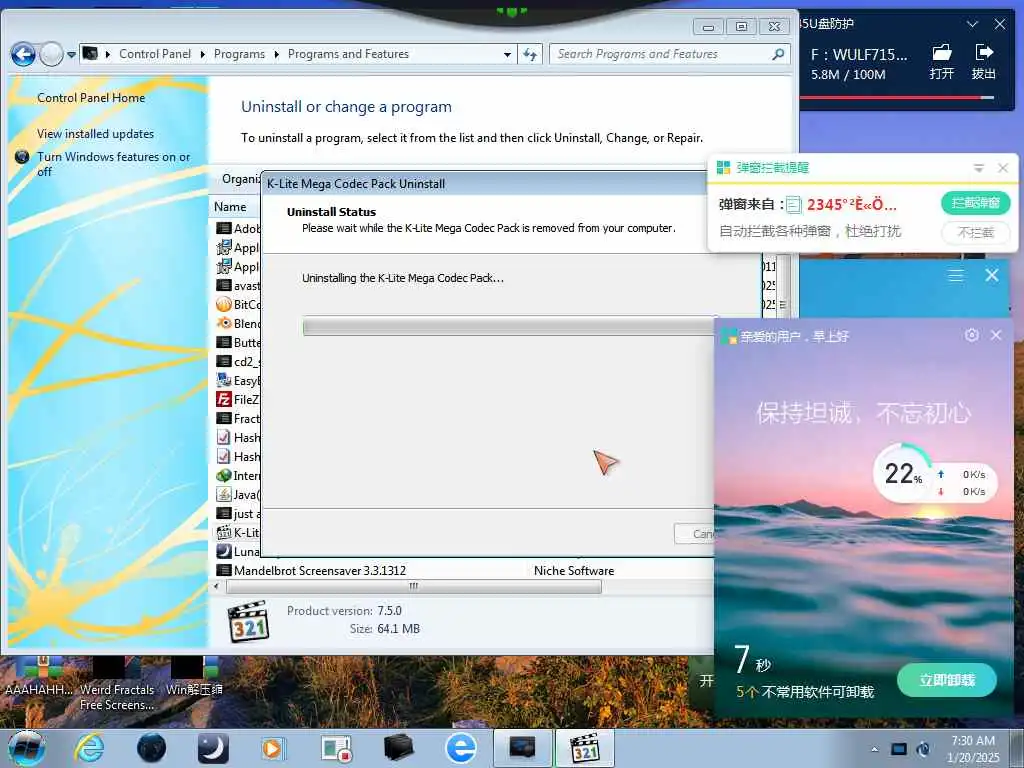The image size is (1024, 768).
Task: Click the K-Lite 321 icon in details pane
Action: pyautogui.click(x=248, y=621)
